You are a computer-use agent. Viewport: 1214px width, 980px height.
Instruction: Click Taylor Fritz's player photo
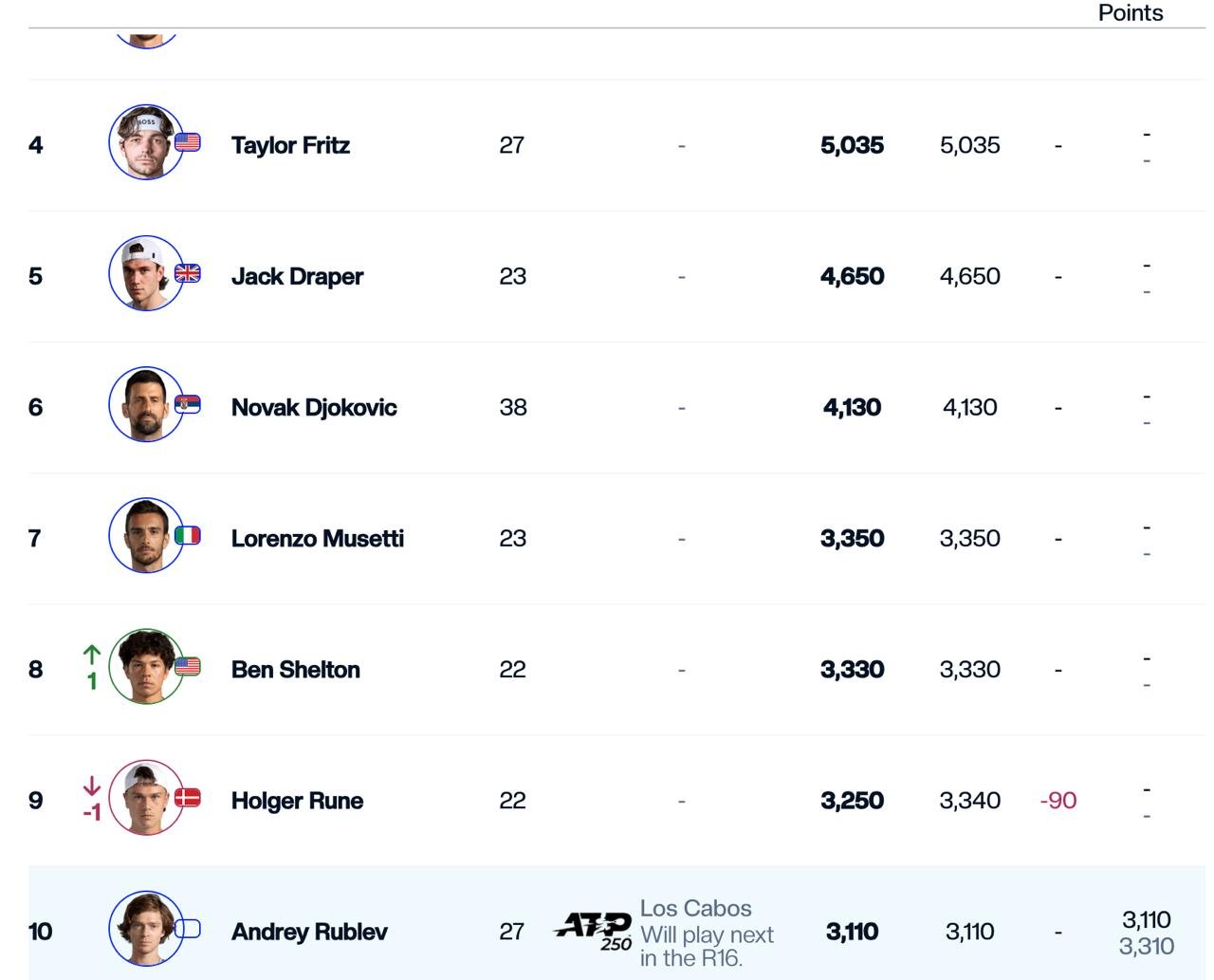(146, 142)
